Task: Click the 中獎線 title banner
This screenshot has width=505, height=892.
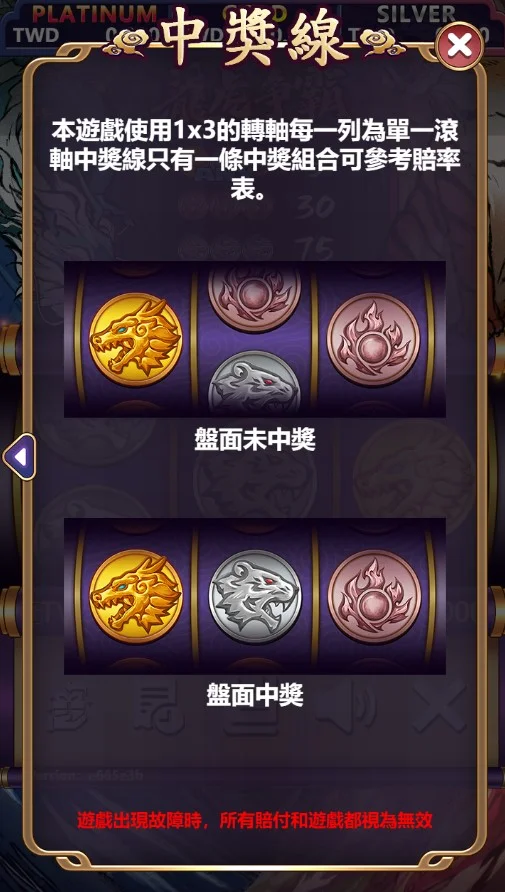Action: pyautogui.click(x=254, y=36)
